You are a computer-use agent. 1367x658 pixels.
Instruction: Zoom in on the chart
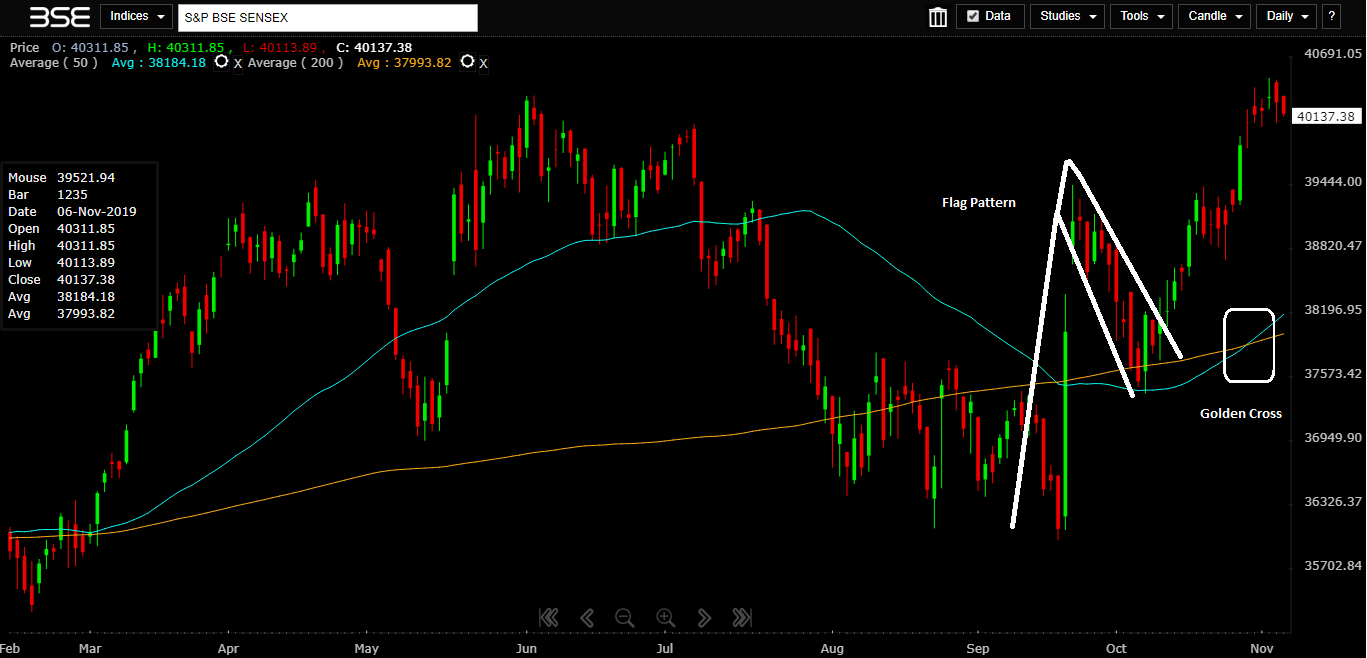pyautogui.click(x=665, y=617)
